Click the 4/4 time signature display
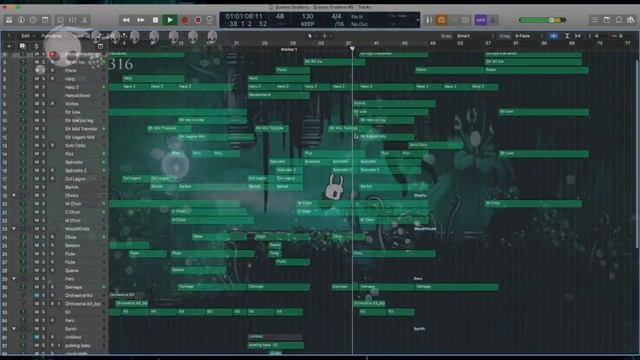The height and width of the screenshot is (360, 640). point(336,16)
